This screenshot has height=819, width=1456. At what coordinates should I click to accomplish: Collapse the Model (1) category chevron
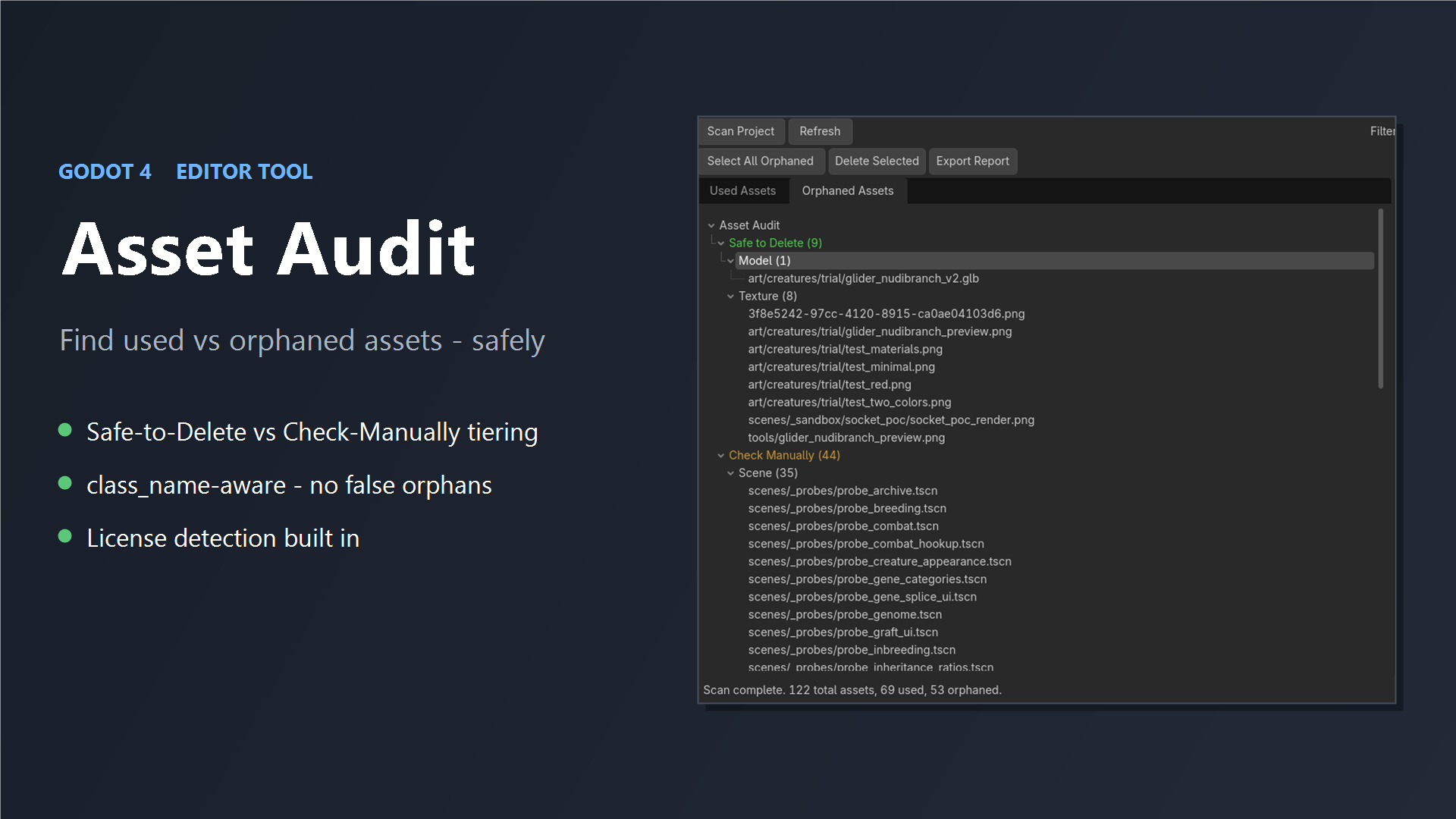pos(731,261)
